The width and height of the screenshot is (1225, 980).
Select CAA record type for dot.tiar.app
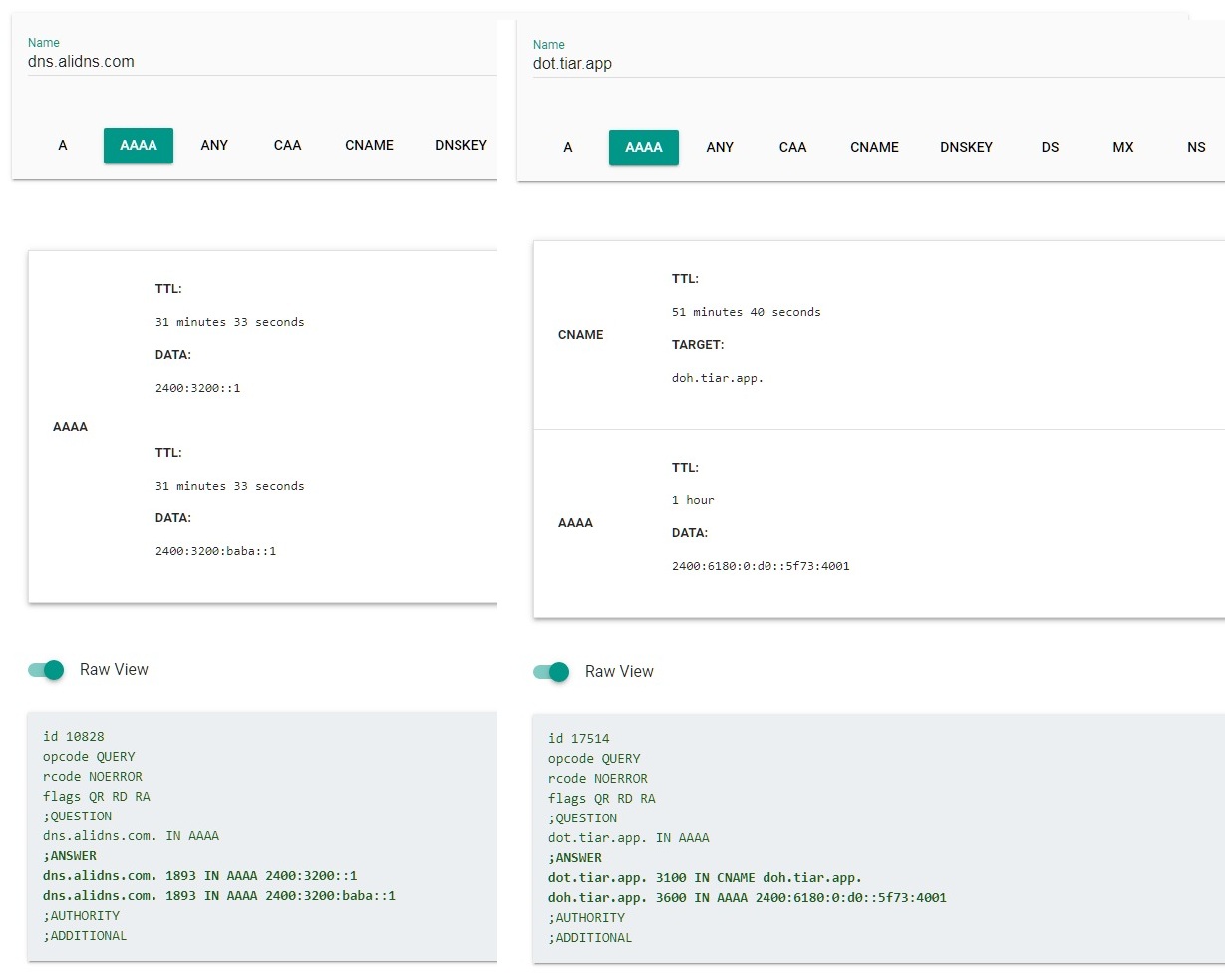pyautogui.click(x=792, y=148)
